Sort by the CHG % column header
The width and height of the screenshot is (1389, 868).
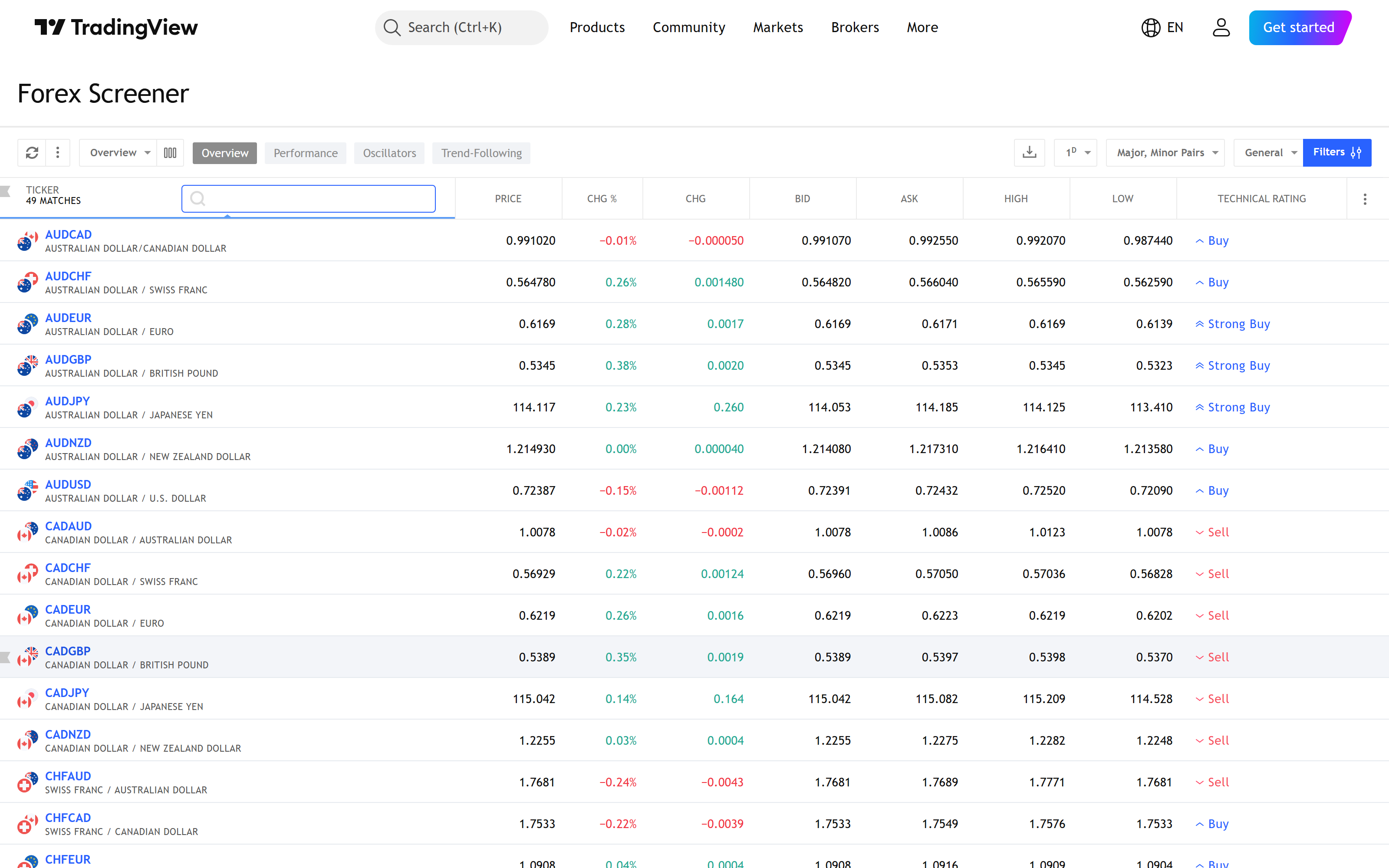point(602,199)
